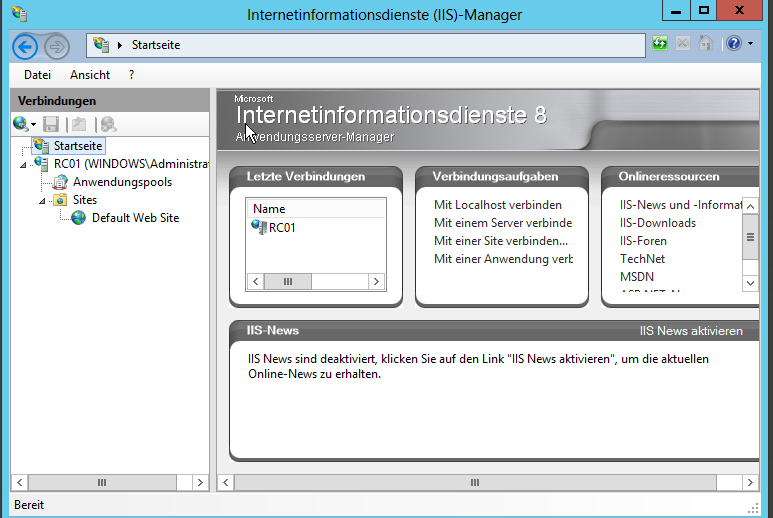Open the Ansicht menu
Viewport: 773px width, 518px height.
tap(90, 75)
